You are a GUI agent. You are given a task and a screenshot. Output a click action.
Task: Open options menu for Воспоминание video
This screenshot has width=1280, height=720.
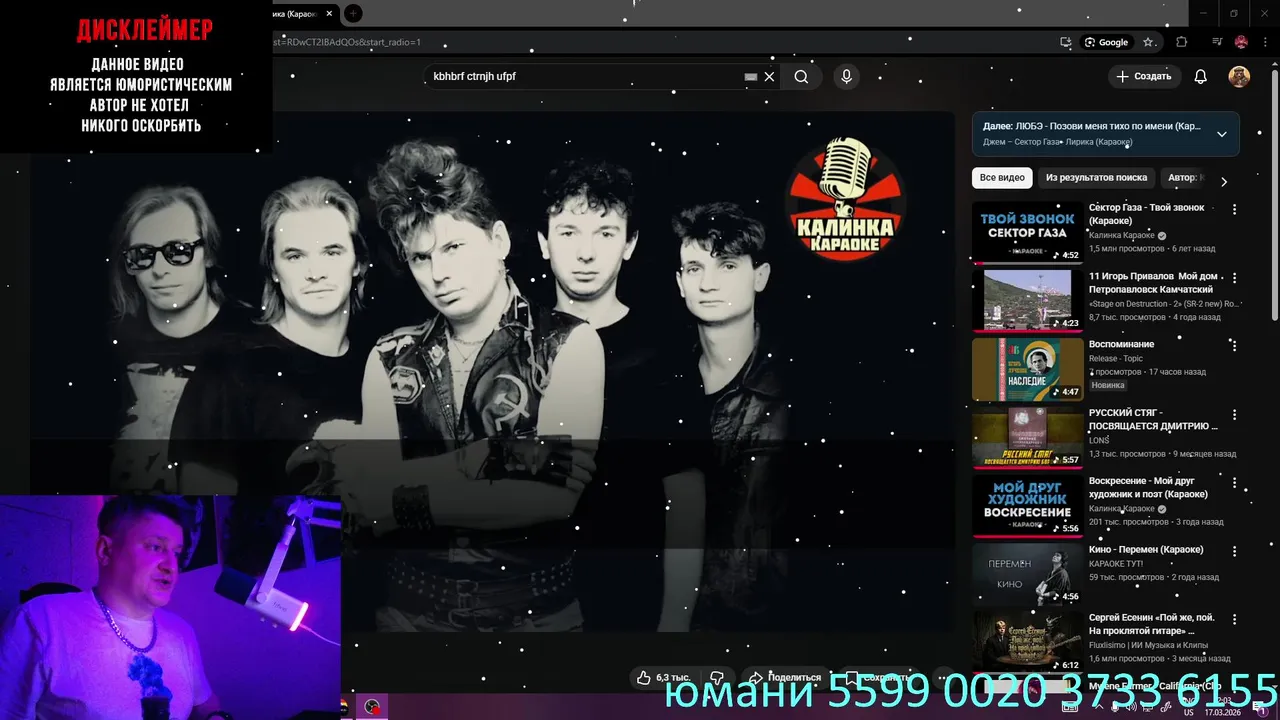click(x=1234, y=346)
